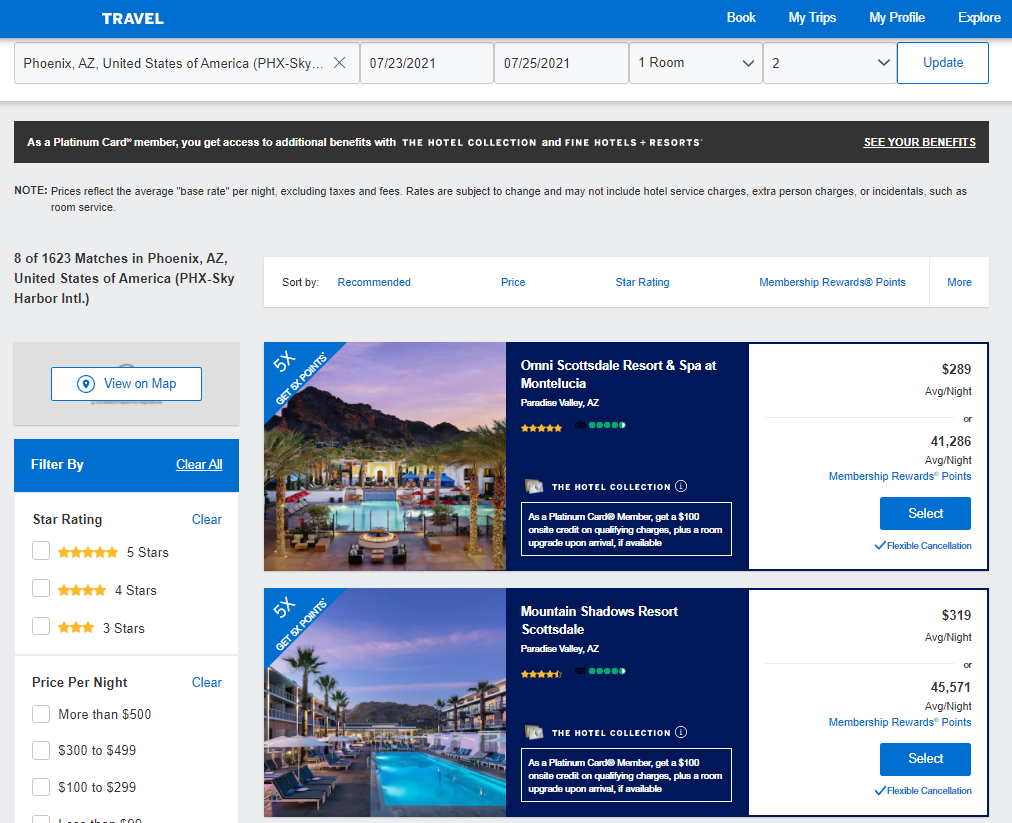
Task: Sort results by Star Rating
Action: (642, 282)
